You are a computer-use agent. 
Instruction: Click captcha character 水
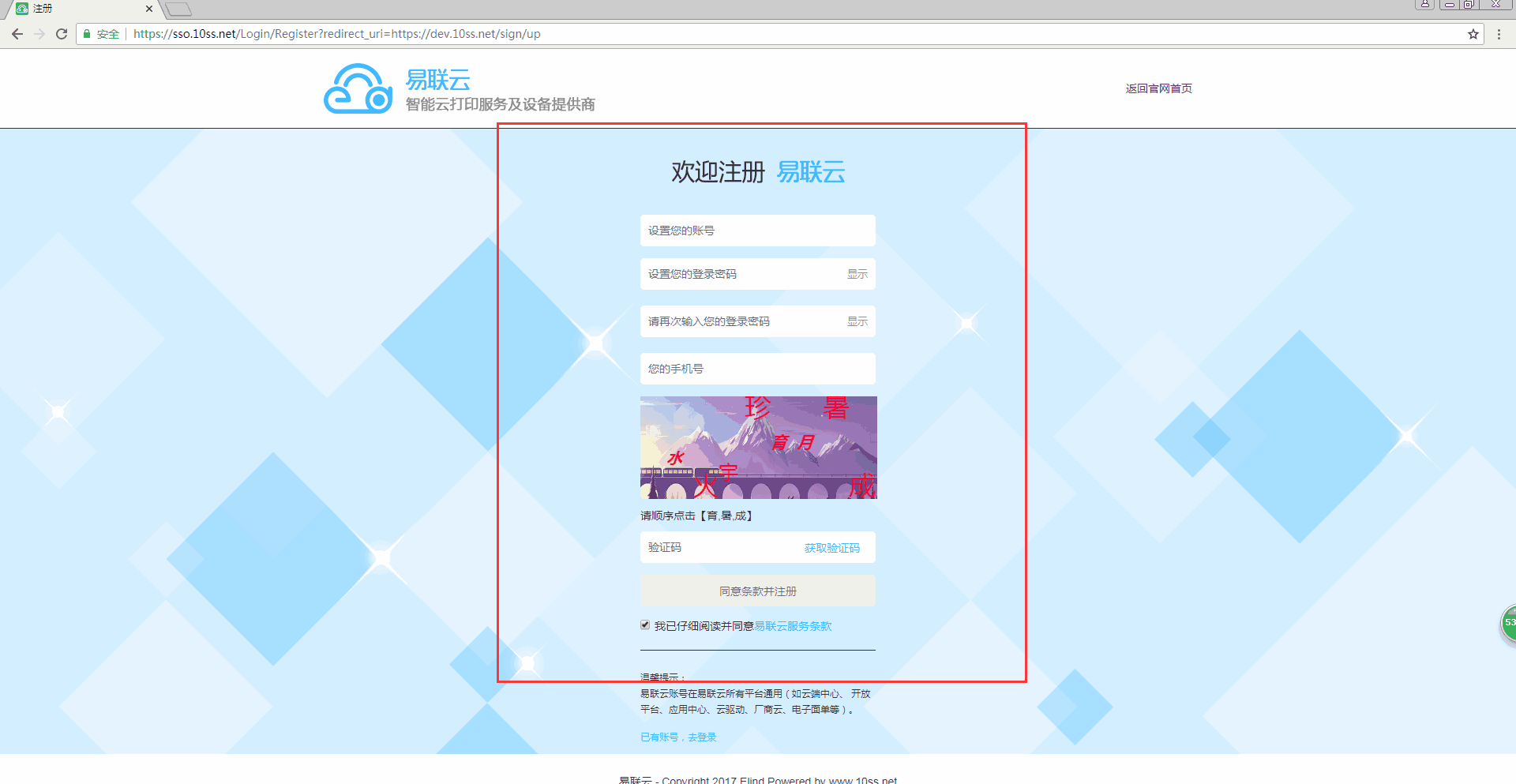[x=676, y=458]
